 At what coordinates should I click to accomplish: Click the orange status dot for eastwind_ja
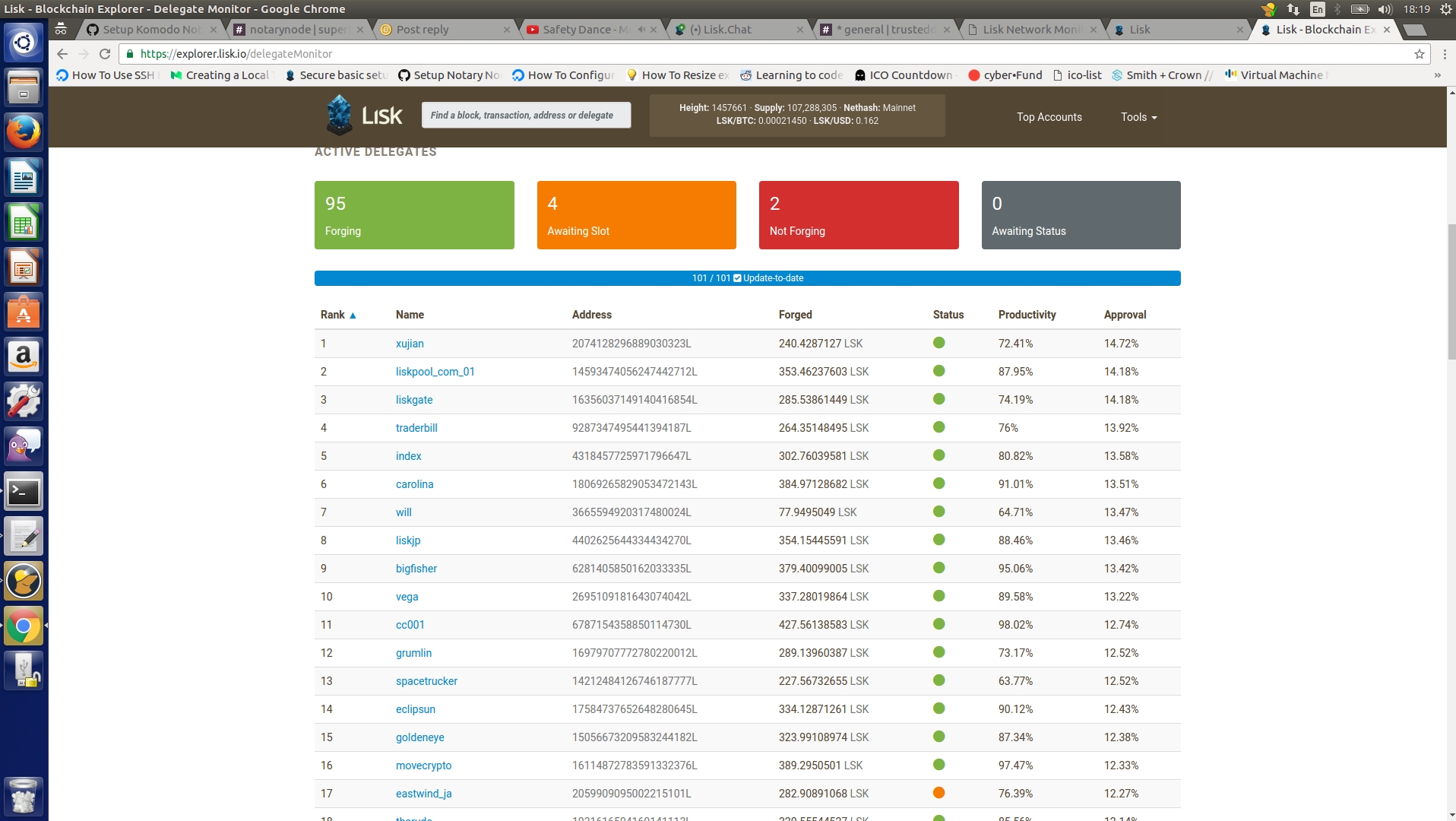pyautogui.click(x=938, y=793)
